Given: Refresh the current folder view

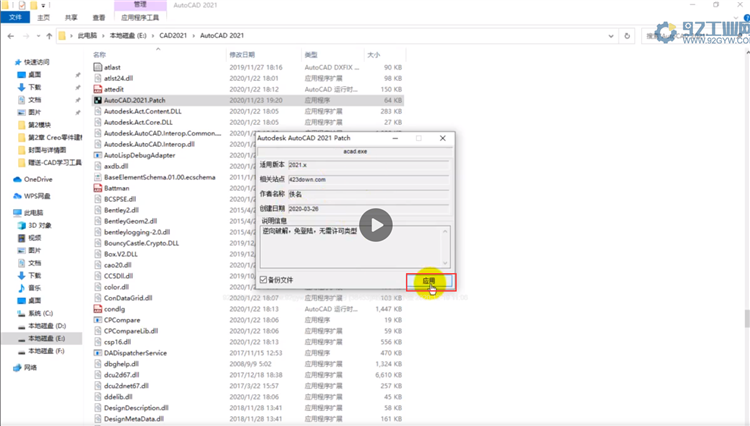Looking at the screenshot, I should coord(627,36).
